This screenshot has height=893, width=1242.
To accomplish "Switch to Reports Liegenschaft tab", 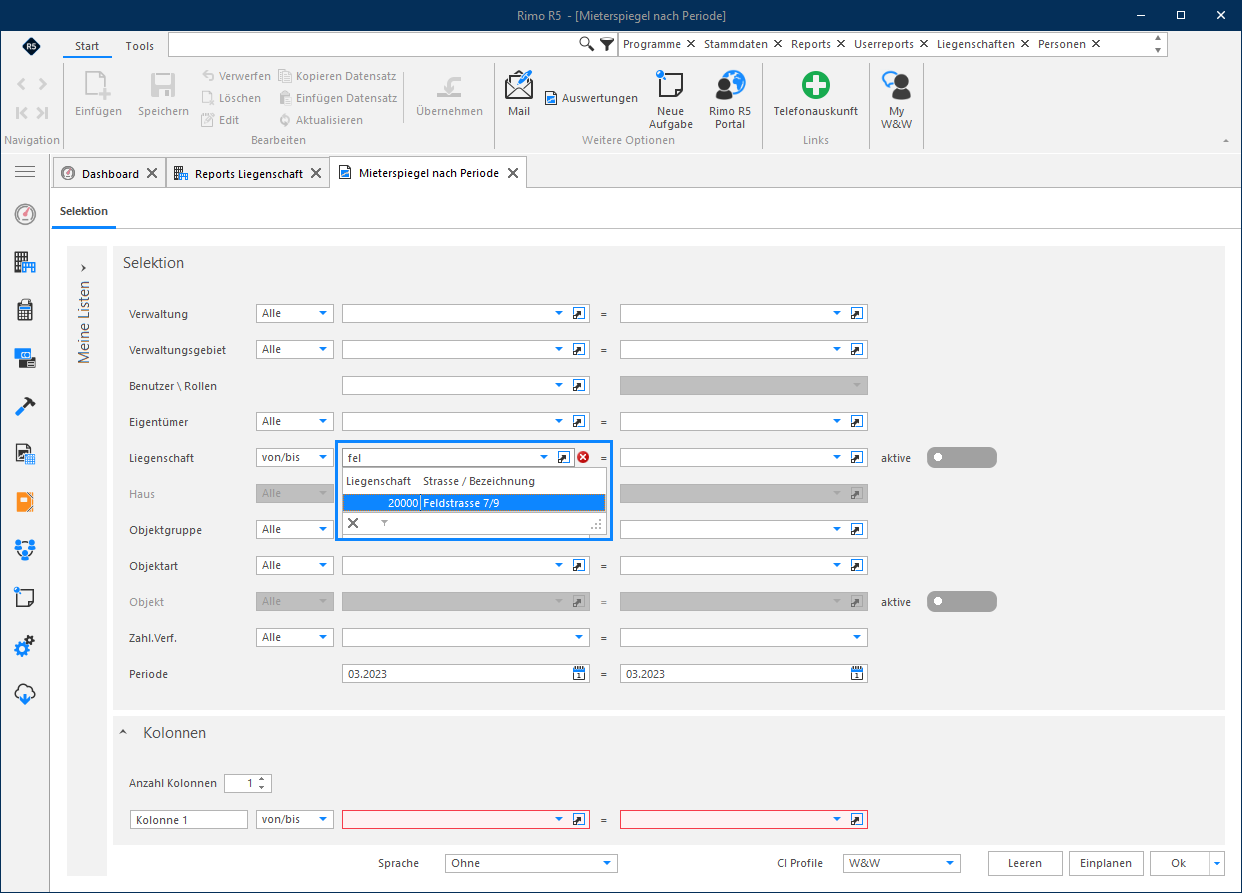I will pos(249,173).
